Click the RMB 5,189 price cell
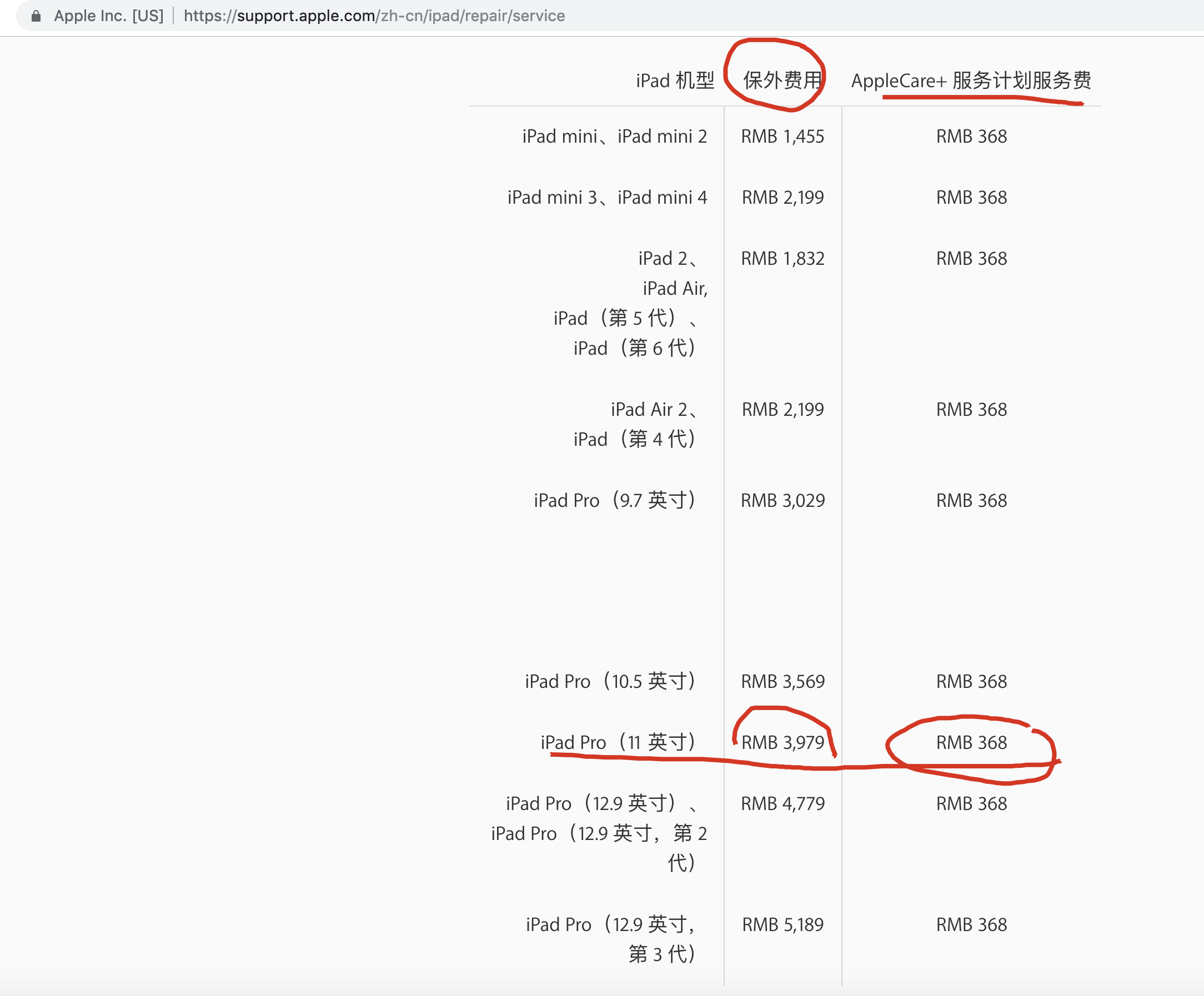The width and height of the screenshot is (1204, 996). pyautogui.click(x=782, y=925)
